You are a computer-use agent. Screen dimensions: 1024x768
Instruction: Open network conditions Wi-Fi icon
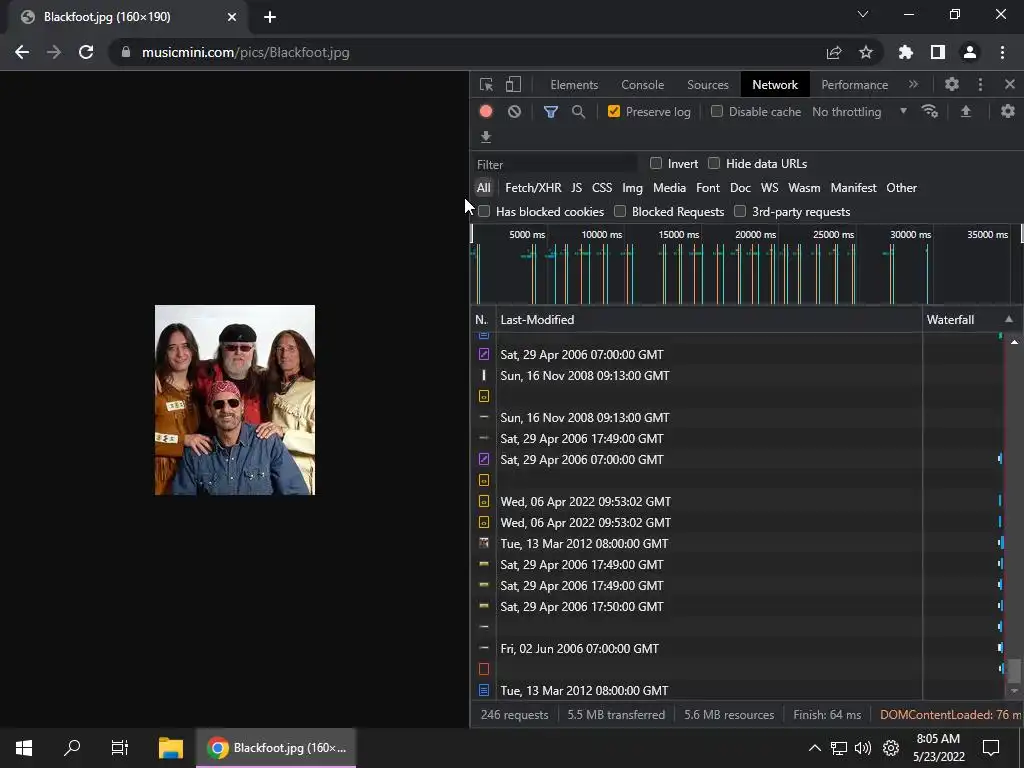930,112
